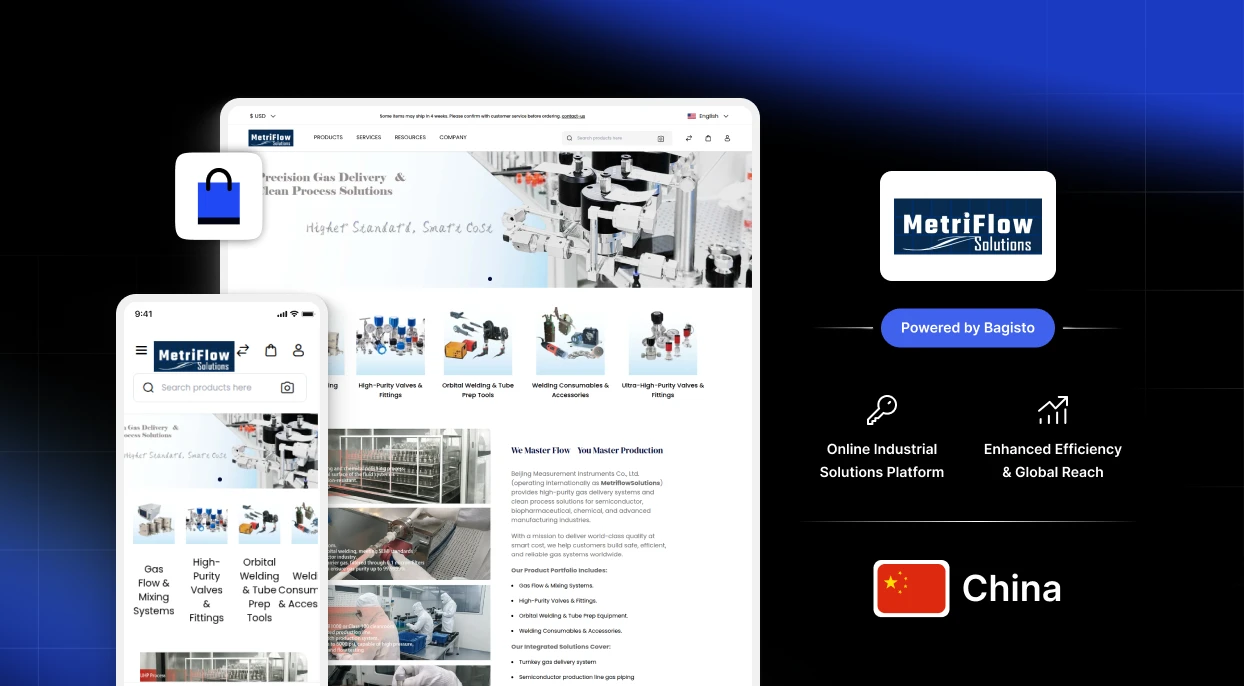Open the shopping bag icon on the phone
Viewport: 1244px width, 686px height.
tap(271, 350)
